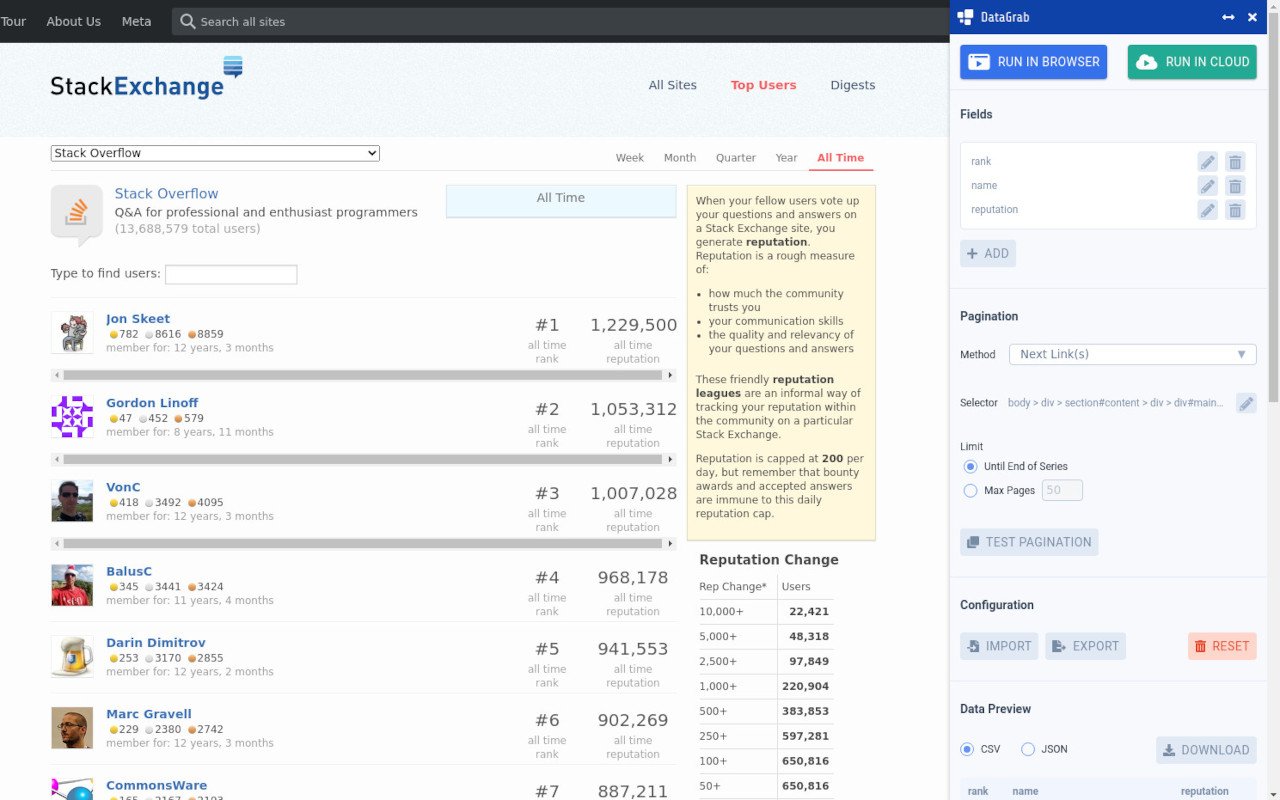The width and height of the screenshot is (1280, 800).
Task: Open Marc Gravell's profile link
Action: click(149, 714)
